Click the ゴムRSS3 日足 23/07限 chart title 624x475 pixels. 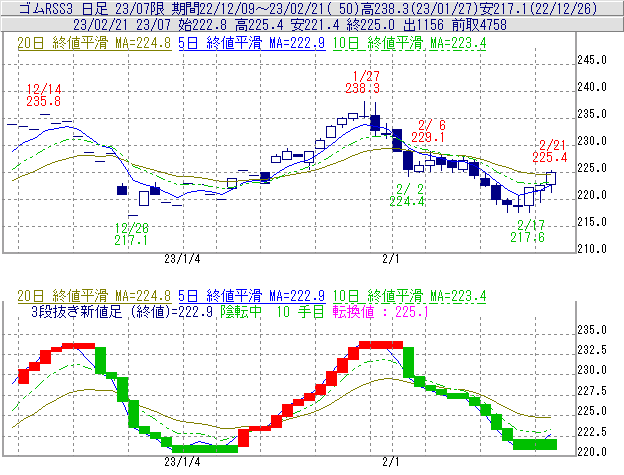tap(92, 8)
